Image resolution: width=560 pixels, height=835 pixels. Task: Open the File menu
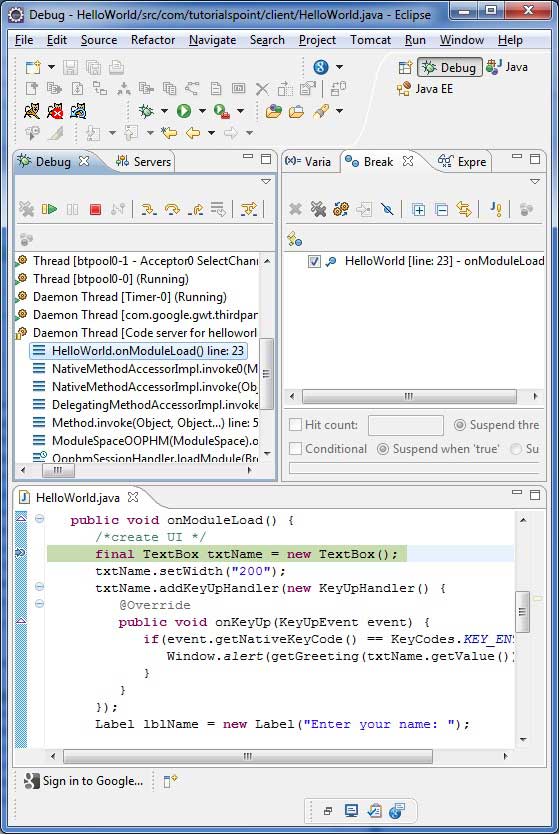[24, 40]
